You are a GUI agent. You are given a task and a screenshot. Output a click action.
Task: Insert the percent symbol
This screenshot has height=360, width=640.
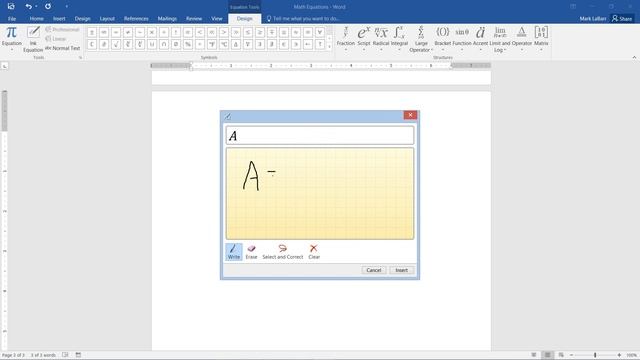[x=188, y=44]
